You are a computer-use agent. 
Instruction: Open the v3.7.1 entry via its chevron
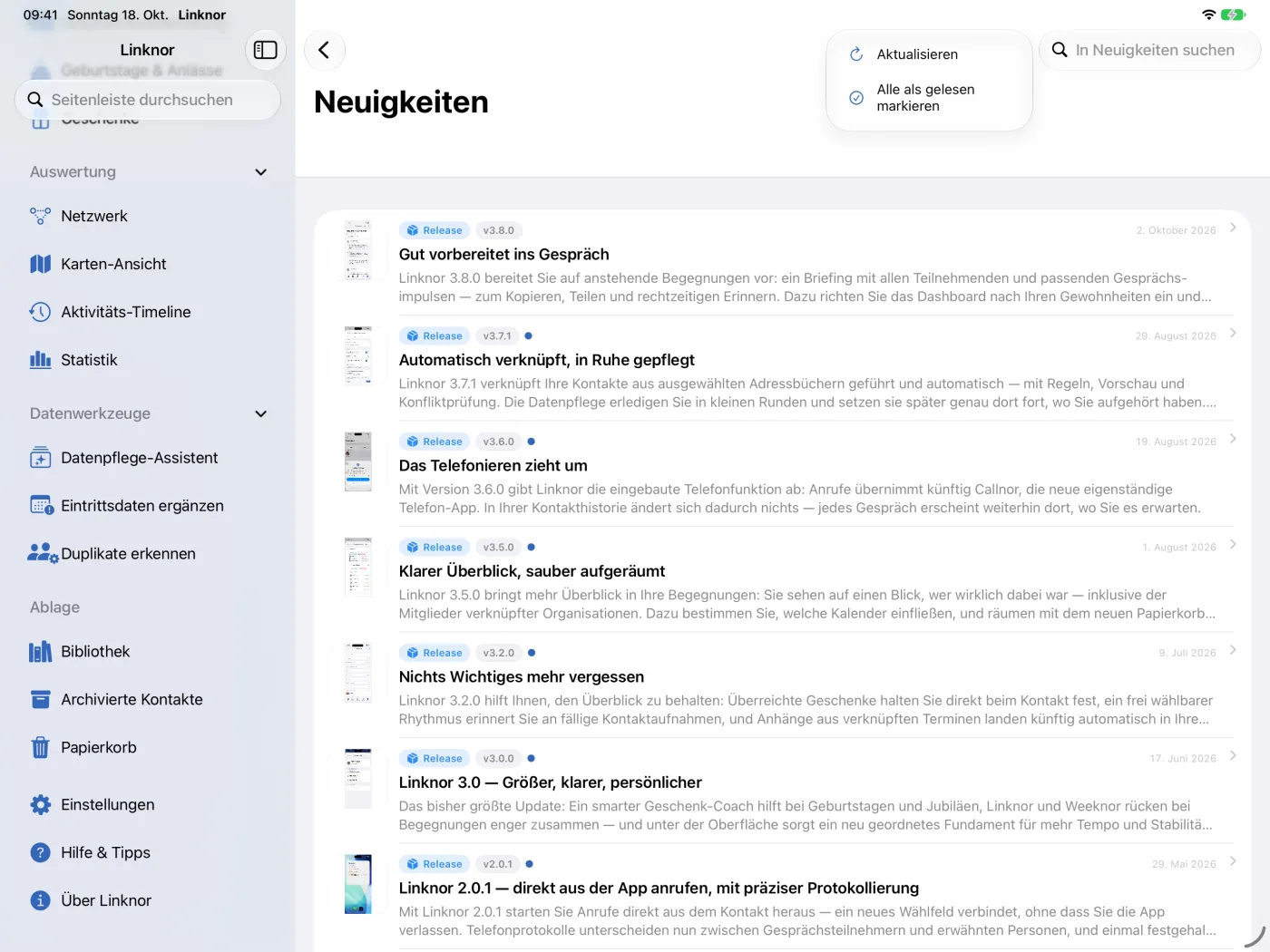(1233, 333)
